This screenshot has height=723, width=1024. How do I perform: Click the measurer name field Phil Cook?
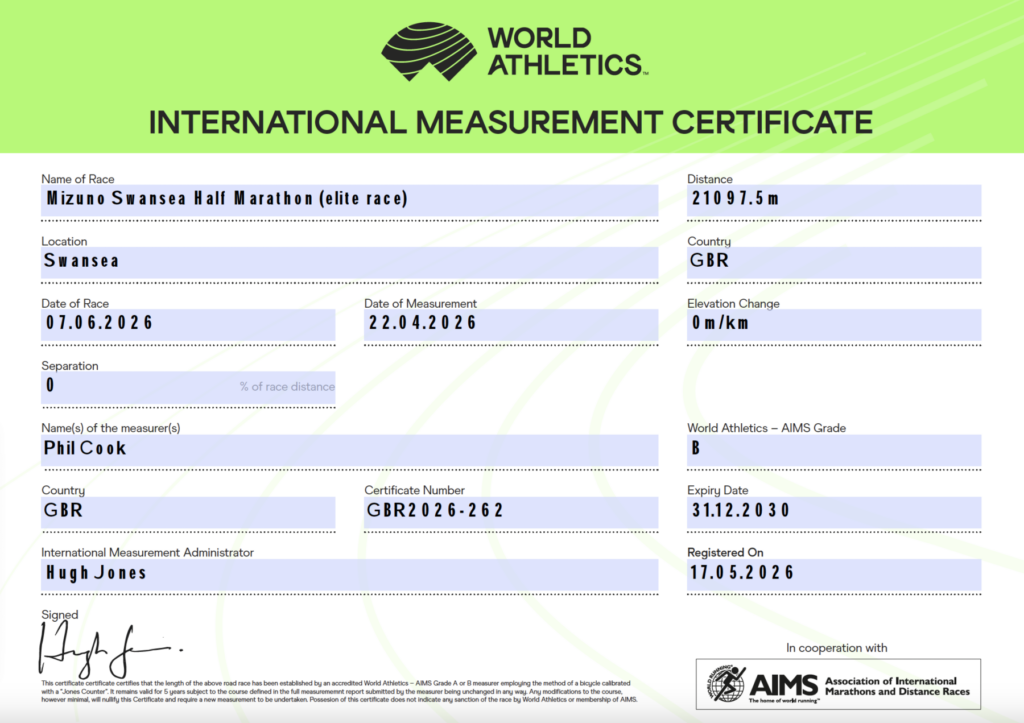pos(349,449)
